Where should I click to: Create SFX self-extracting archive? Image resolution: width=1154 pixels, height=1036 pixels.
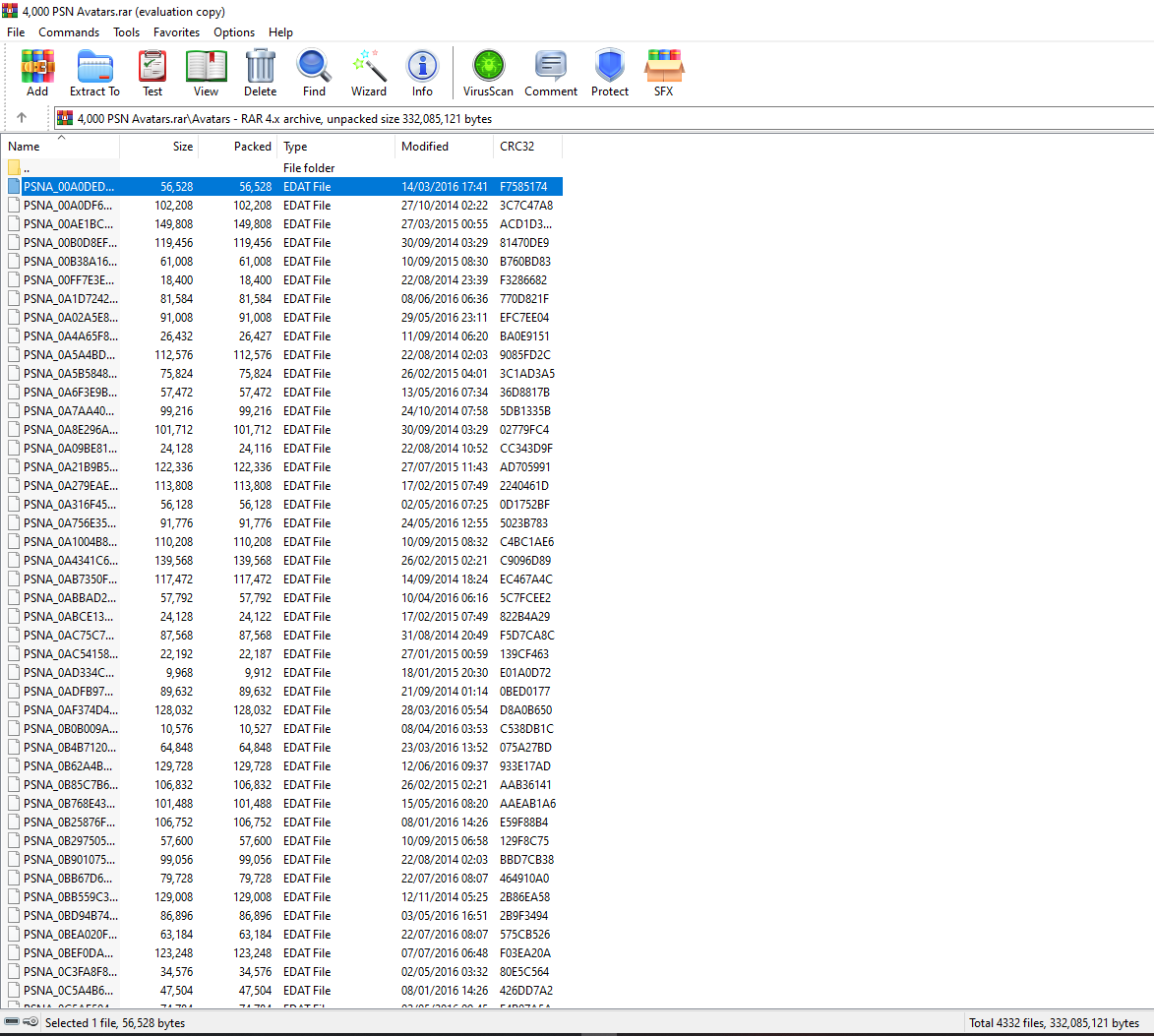(x=664, y=74)
